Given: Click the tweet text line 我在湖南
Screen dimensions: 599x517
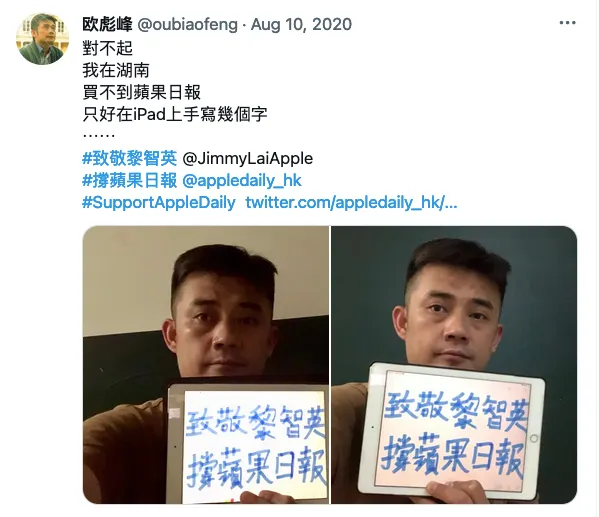Looking at the screenshot, I should pyautogui.click(x=116, y=70).
